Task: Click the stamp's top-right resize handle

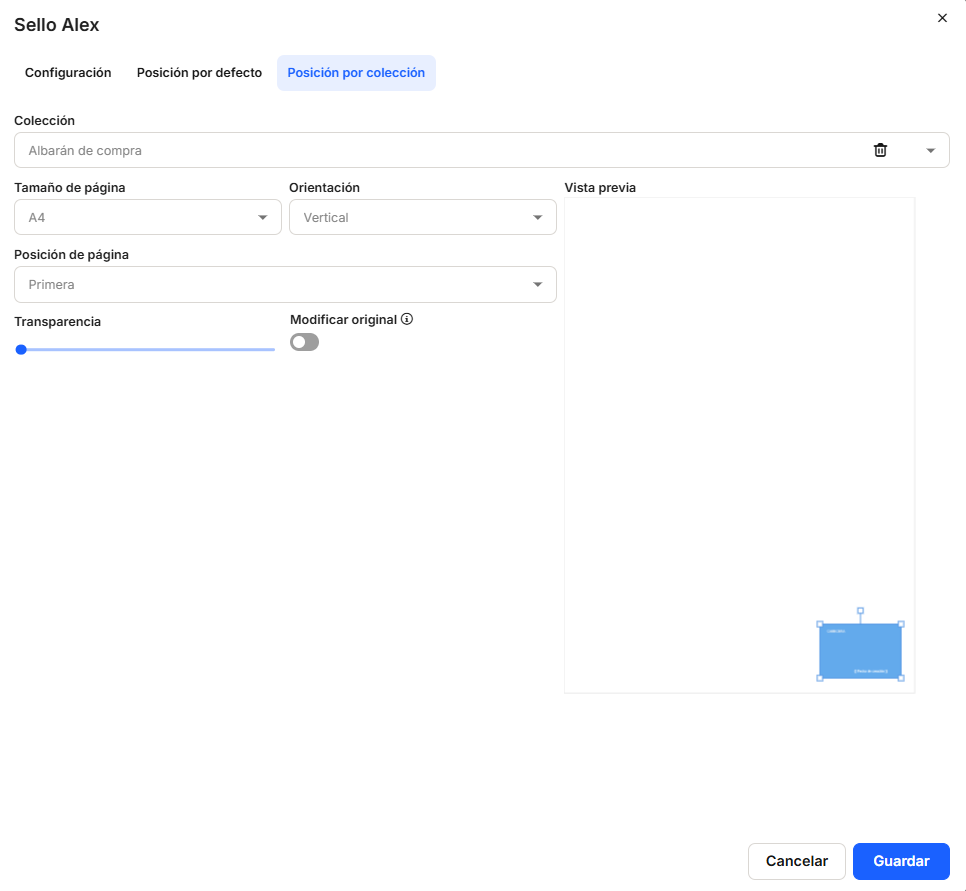Action: point(901,624)
